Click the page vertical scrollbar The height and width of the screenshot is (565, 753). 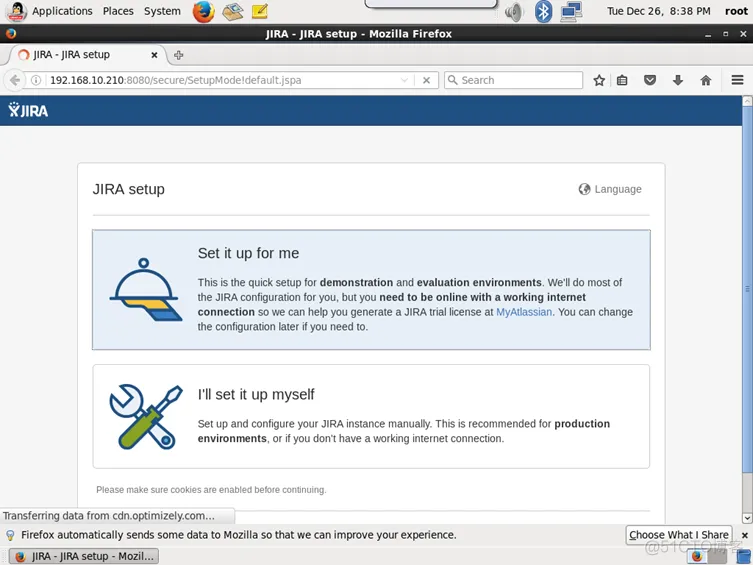pos(747,289)
